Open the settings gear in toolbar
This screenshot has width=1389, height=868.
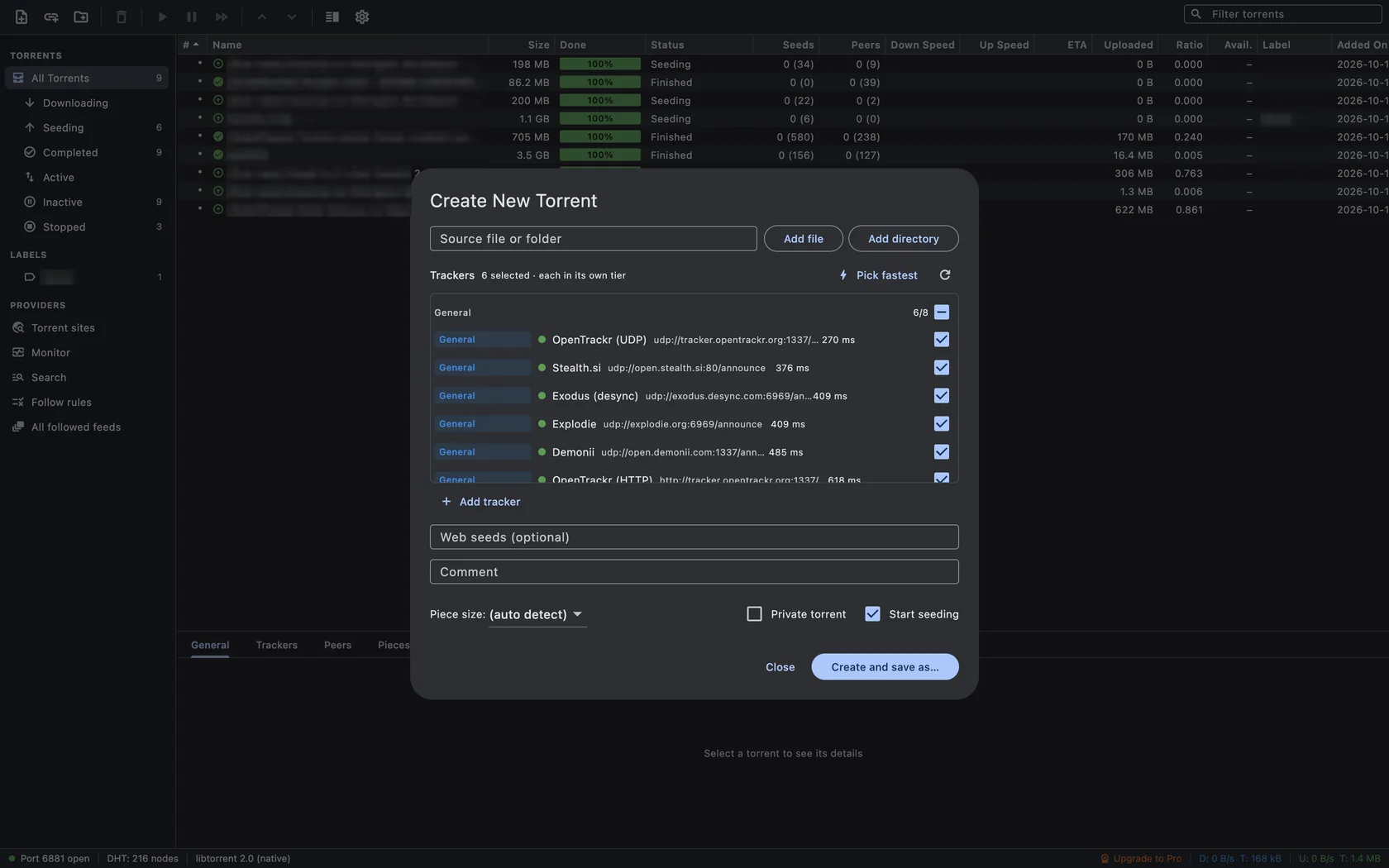pos(362,17)
